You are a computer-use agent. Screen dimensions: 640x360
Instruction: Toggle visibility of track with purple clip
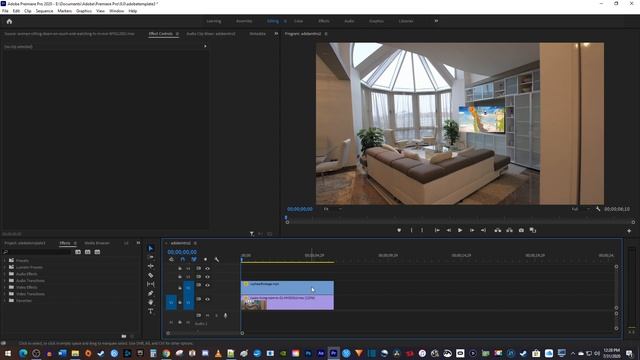pos(207,299)
